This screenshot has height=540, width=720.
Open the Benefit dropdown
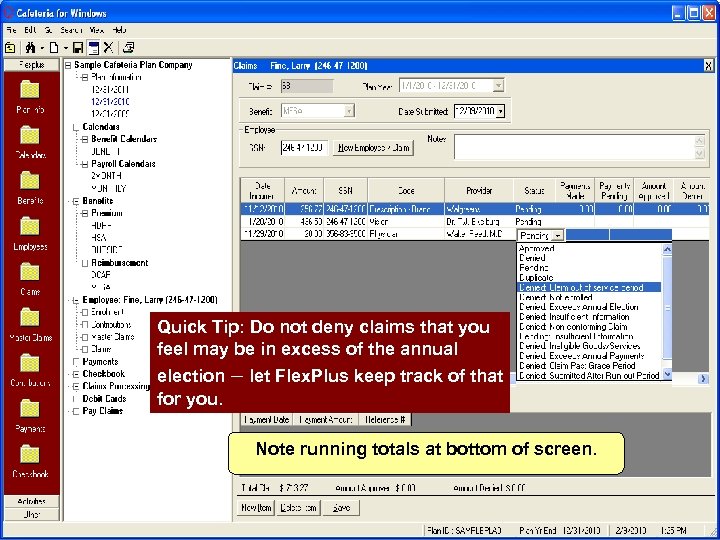point(349,111)
